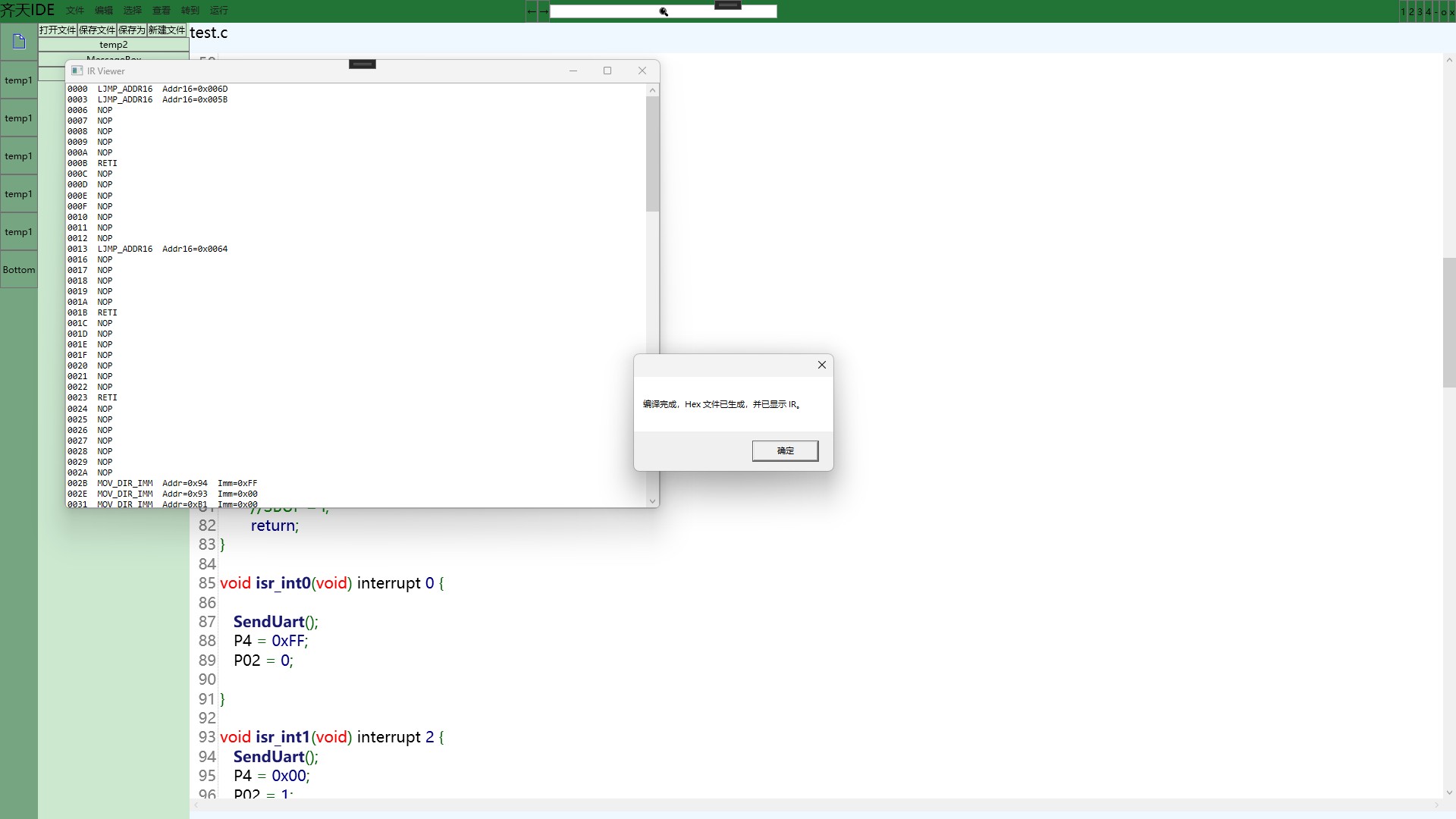Click the 打开文件 button

point(58,30)
